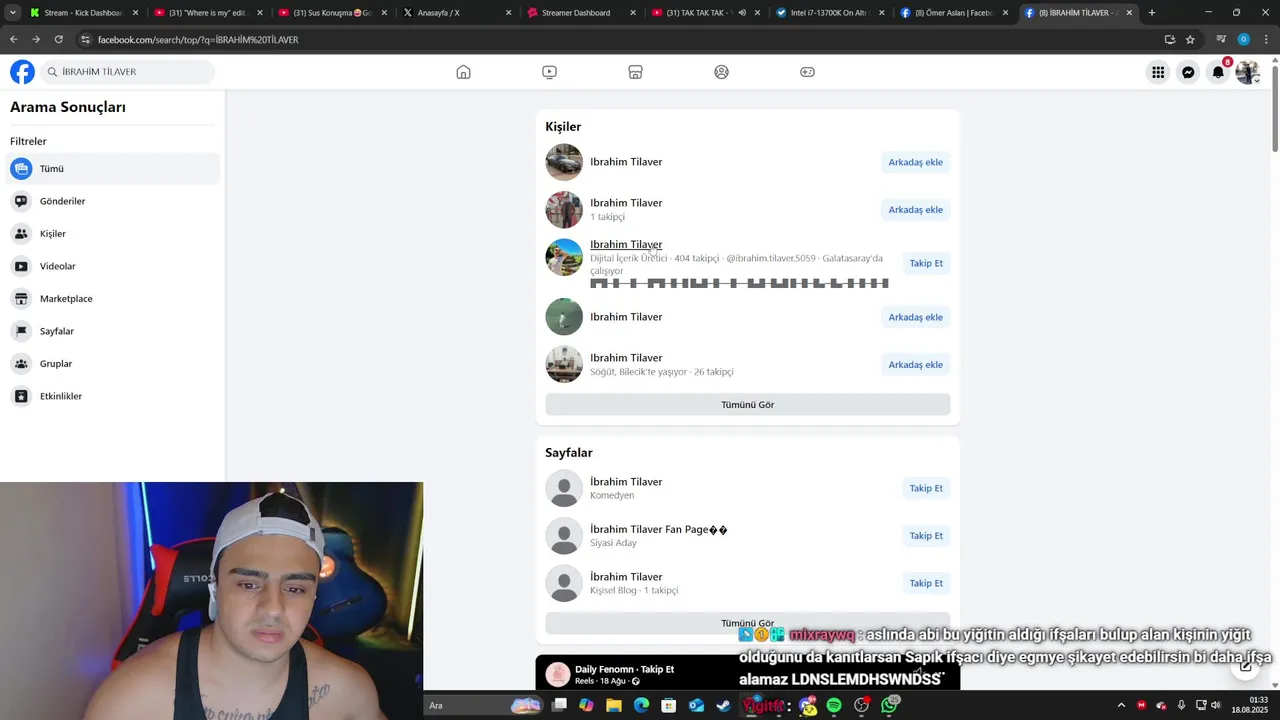The width and height of the screenshot is (1280, 720).
Task: Select the Sayfalar filter
Action: (114, 331)
